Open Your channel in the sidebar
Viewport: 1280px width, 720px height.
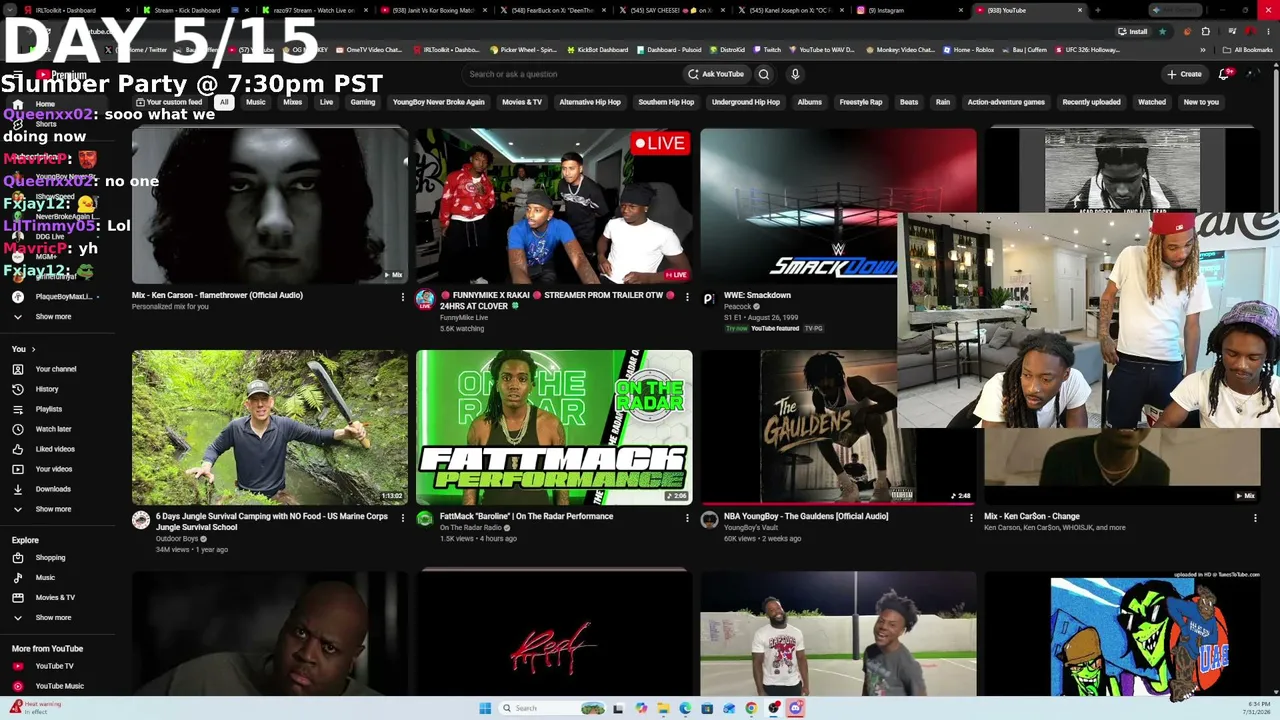(56, 369)
